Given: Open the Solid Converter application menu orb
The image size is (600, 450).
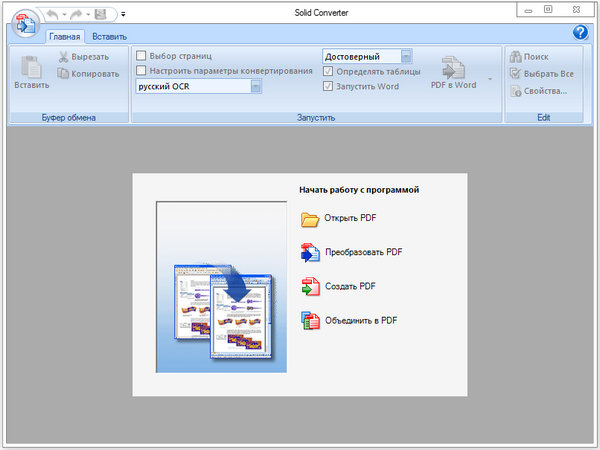Looking at the screenshot, I should [25, 24].
